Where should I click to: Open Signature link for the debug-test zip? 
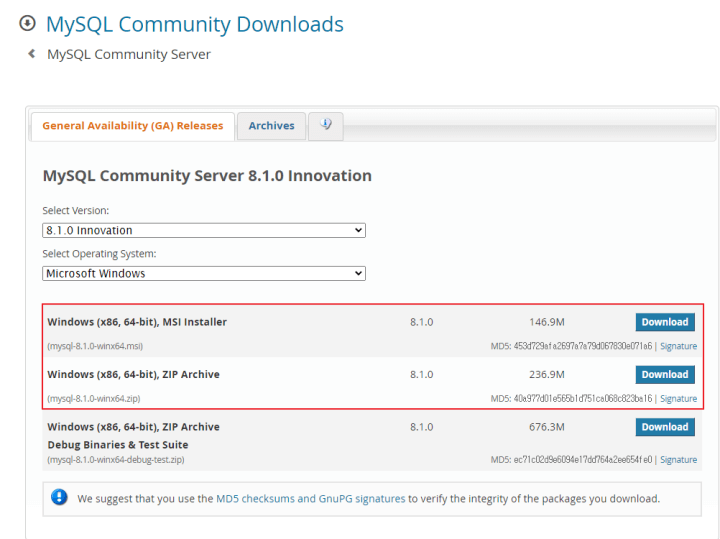pyautogui.click(x=678, y=460)
